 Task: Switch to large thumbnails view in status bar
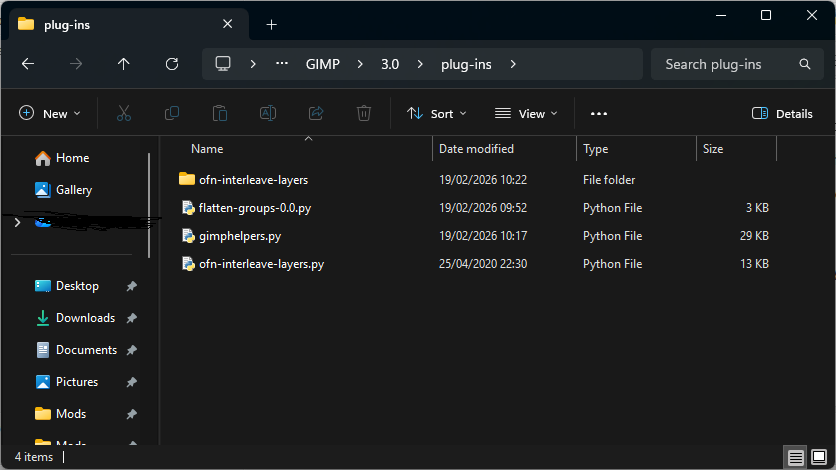coord(819,457)
